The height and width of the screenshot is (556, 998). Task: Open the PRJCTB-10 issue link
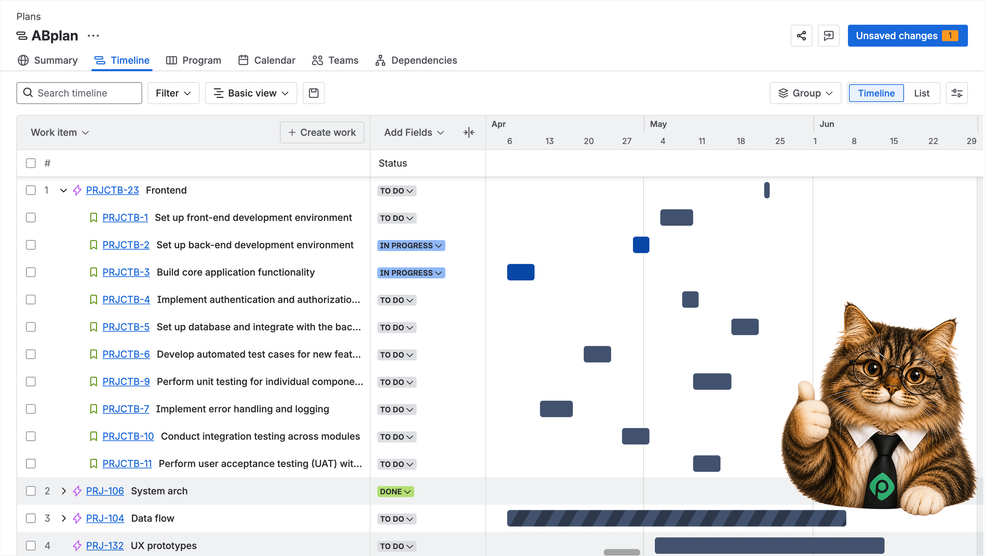click(128, 436)
